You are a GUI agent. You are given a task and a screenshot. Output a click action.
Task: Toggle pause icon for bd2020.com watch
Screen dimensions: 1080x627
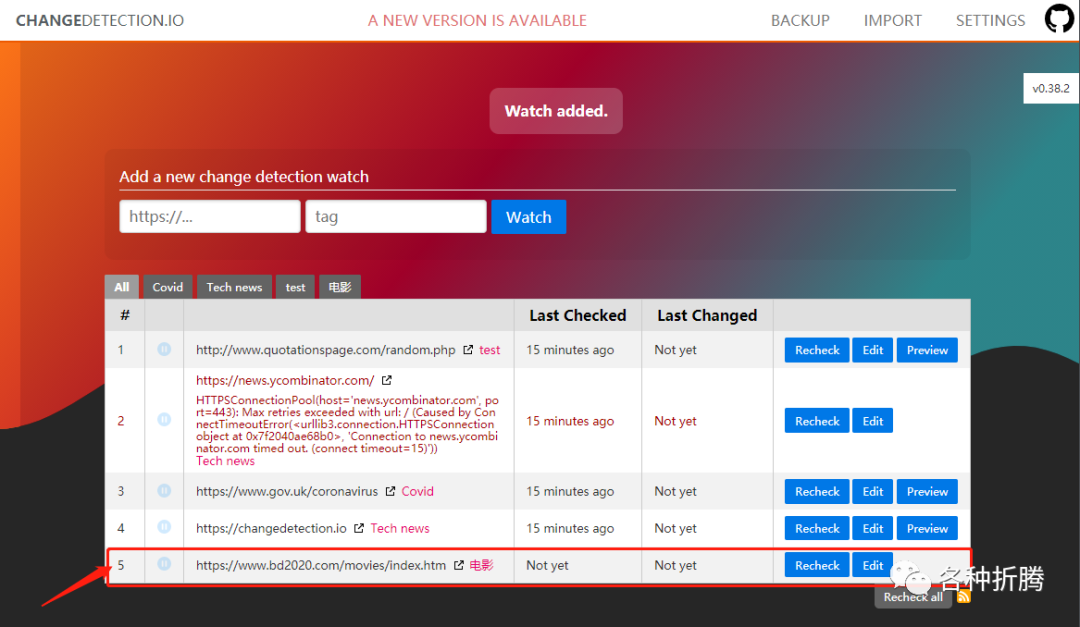[164, 564]
